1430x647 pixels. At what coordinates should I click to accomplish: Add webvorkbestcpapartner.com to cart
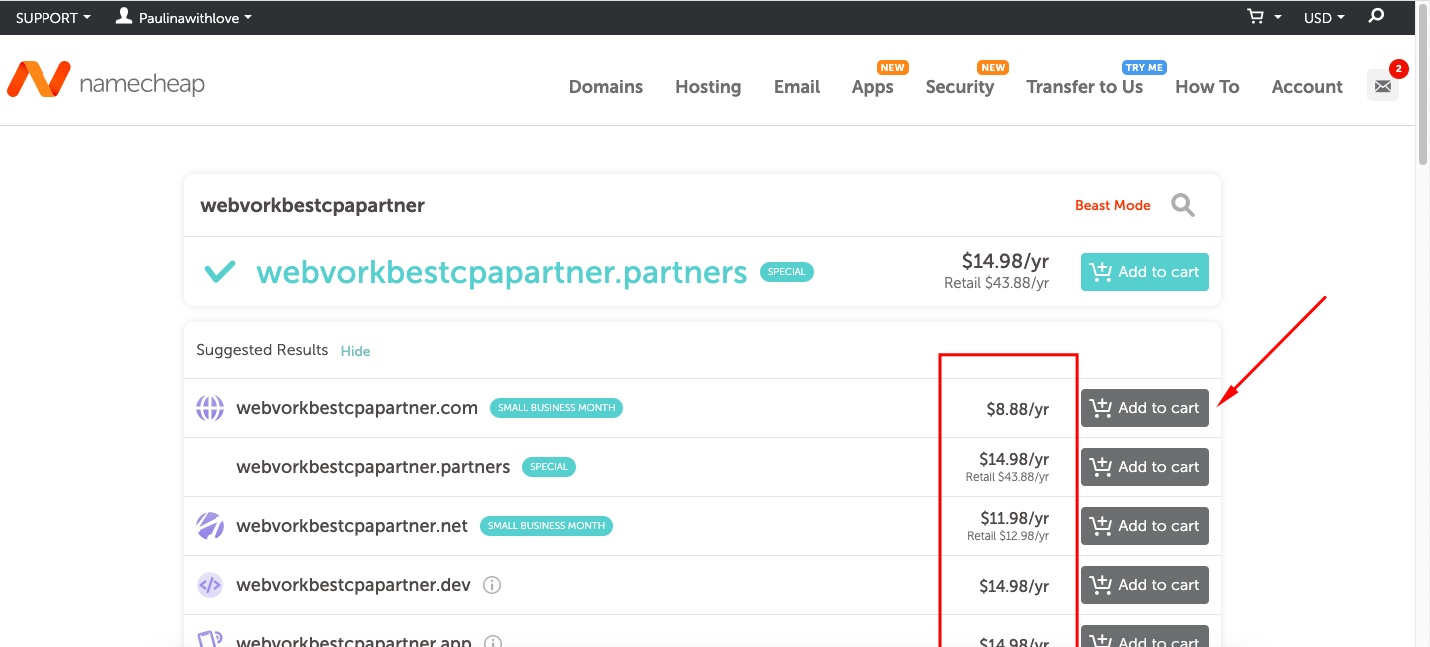1145,408
